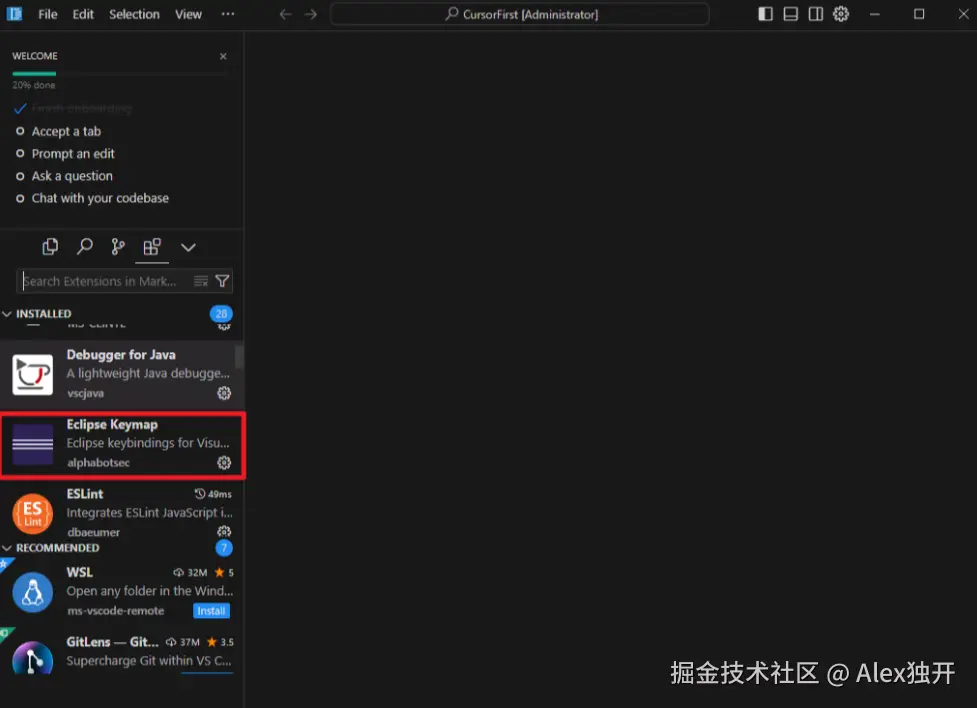Open gear menu for Debugger for Java
977x708 pixels.
pos(224,393)
